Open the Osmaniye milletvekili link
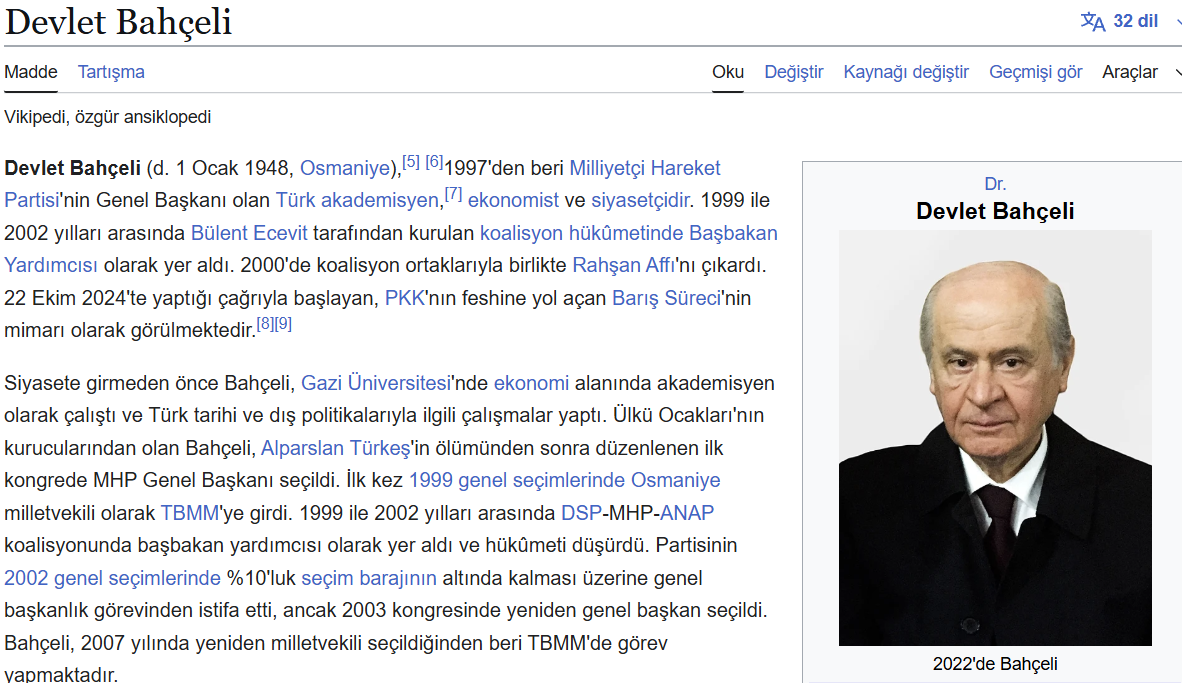Viewport: 1182px width, 683px height. coord(675,480)
